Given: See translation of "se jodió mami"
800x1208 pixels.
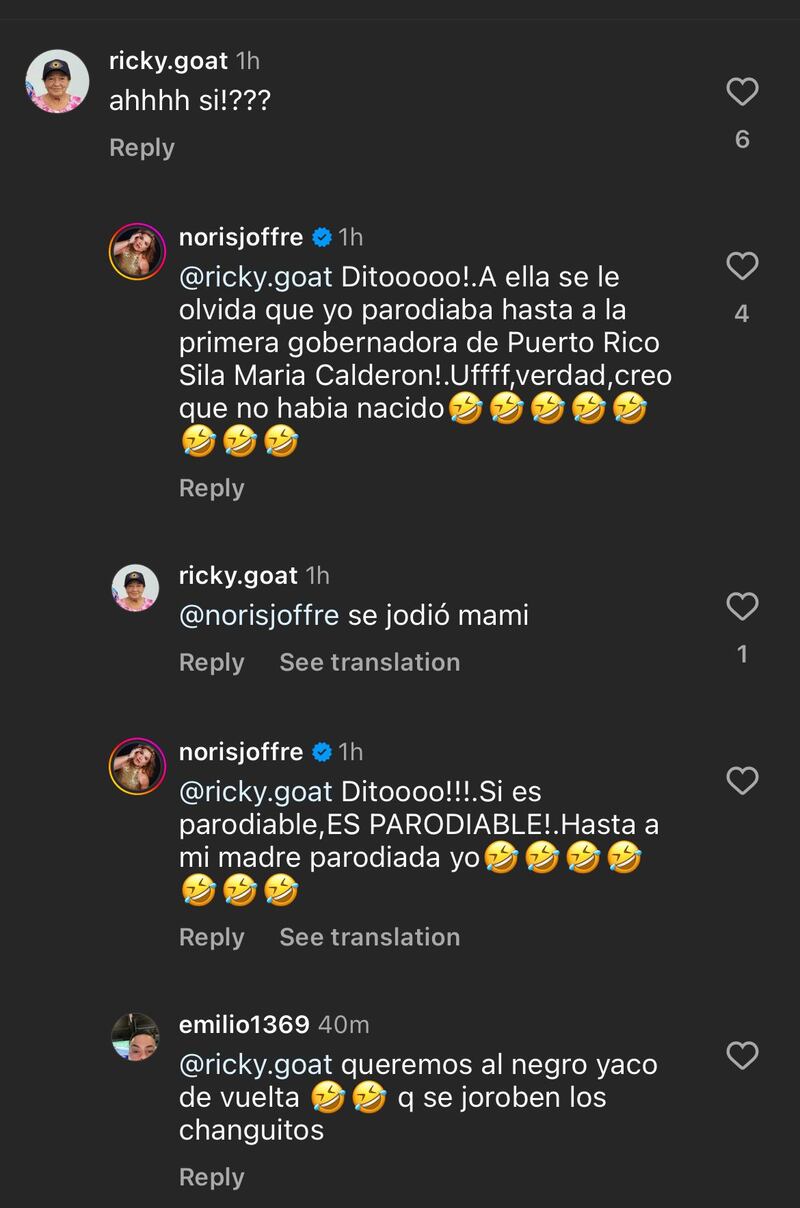Looking at the screenshot, I should click(369, 662).
